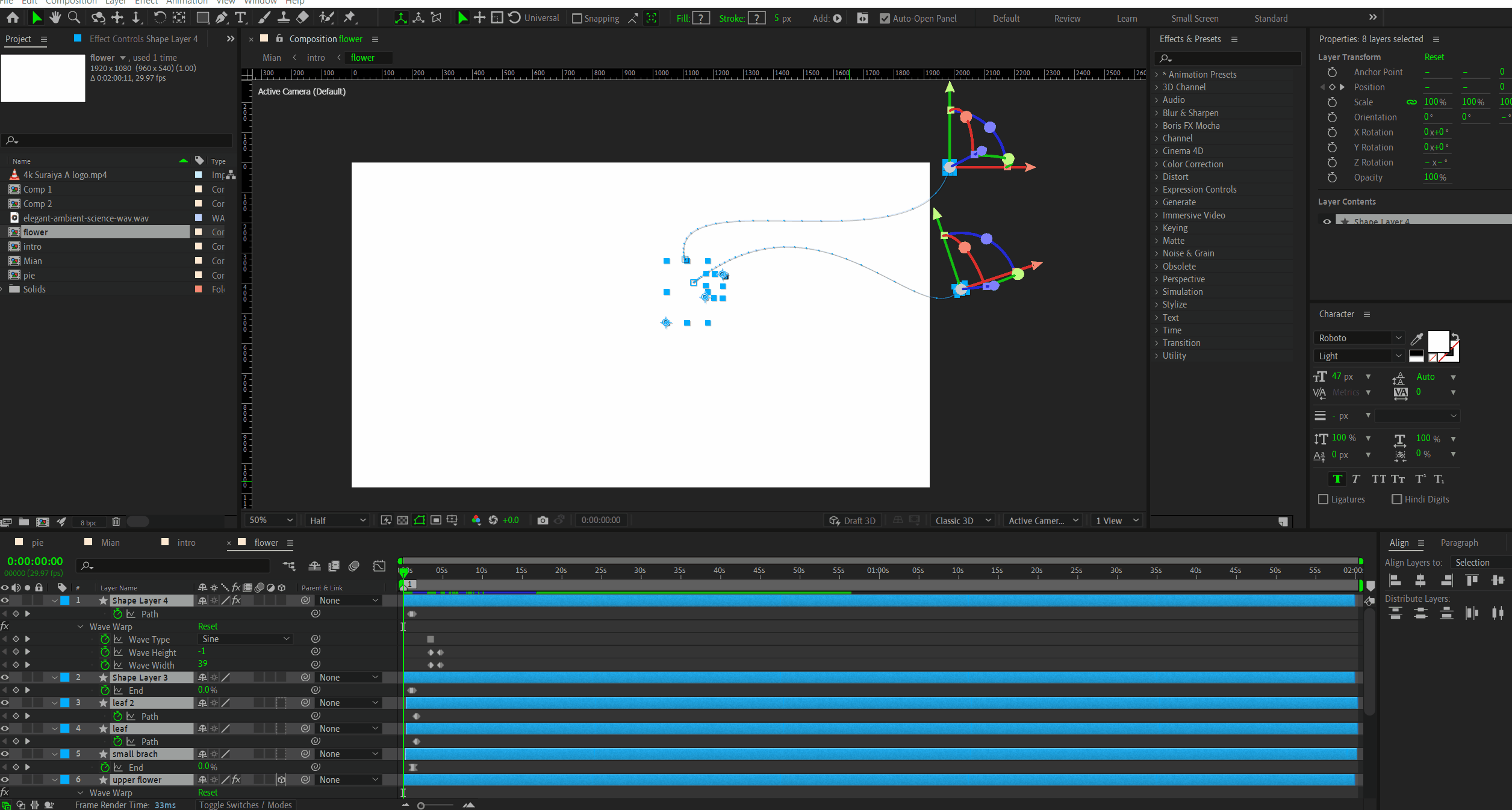
Task: Click the white fill color swatch in Character panel
Action: [1438, 341]
